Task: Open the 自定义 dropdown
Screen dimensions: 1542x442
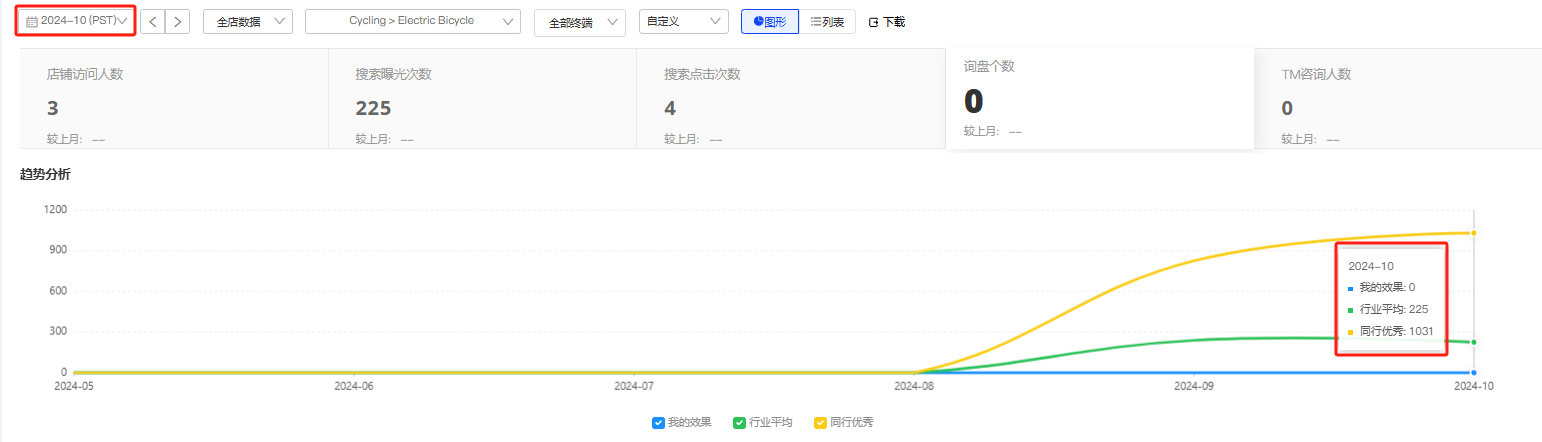Action: point(683,21)
